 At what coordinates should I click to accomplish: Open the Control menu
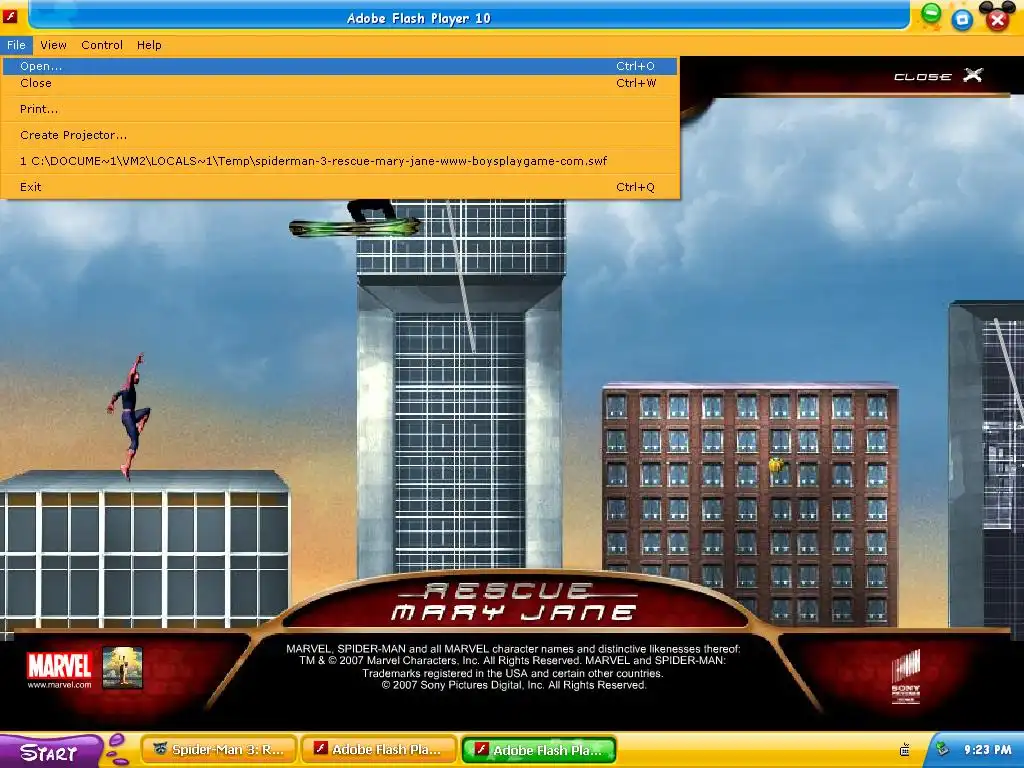coord(102,45)
